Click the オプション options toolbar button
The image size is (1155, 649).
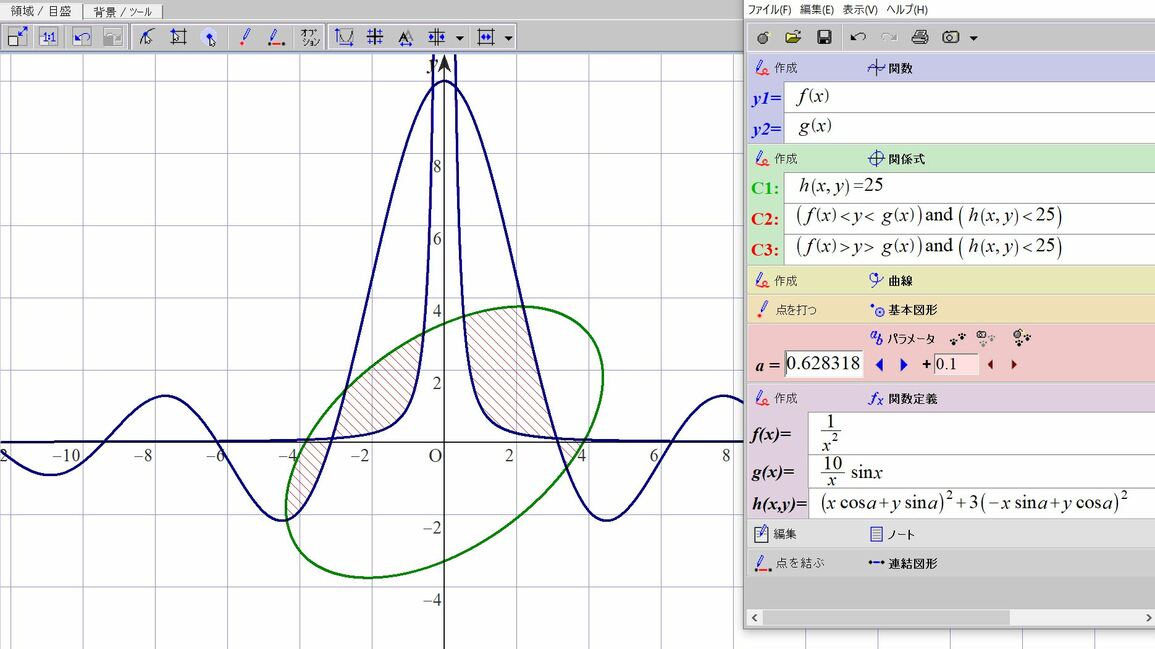click(x=309, y=37)
